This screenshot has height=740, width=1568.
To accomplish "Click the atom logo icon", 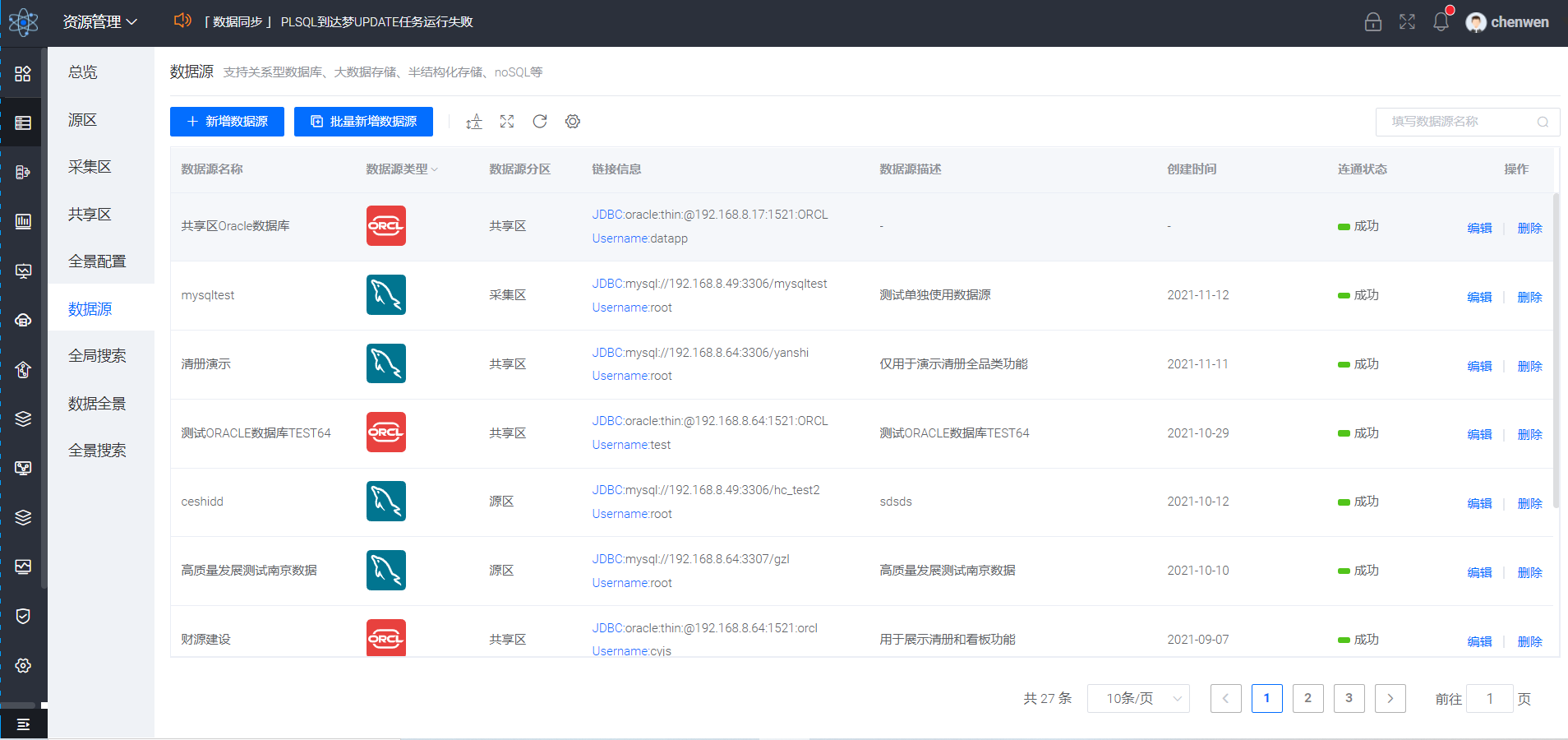I will click(x=23, y=22).
